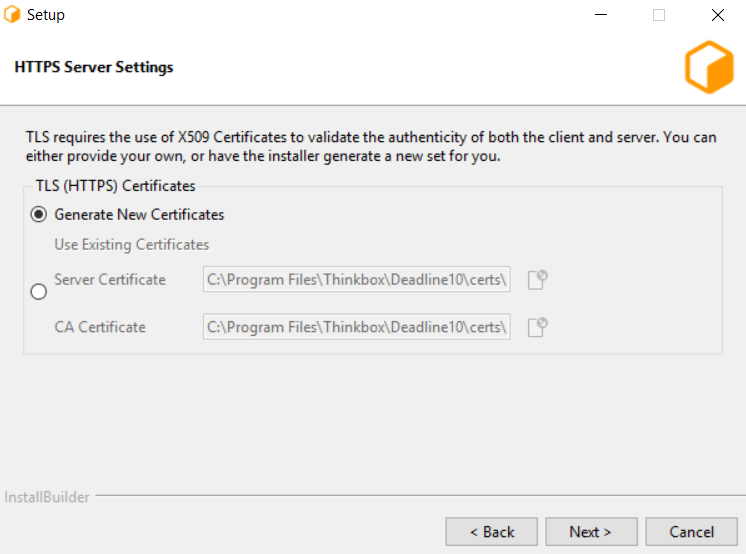
Task: Click the 'TLS (HTTPS) Certificates' group label
Action: (x=116, y=186)
